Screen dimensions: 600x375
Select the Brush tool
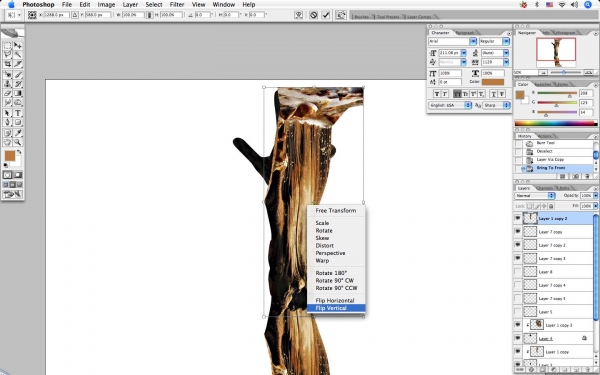18,75
